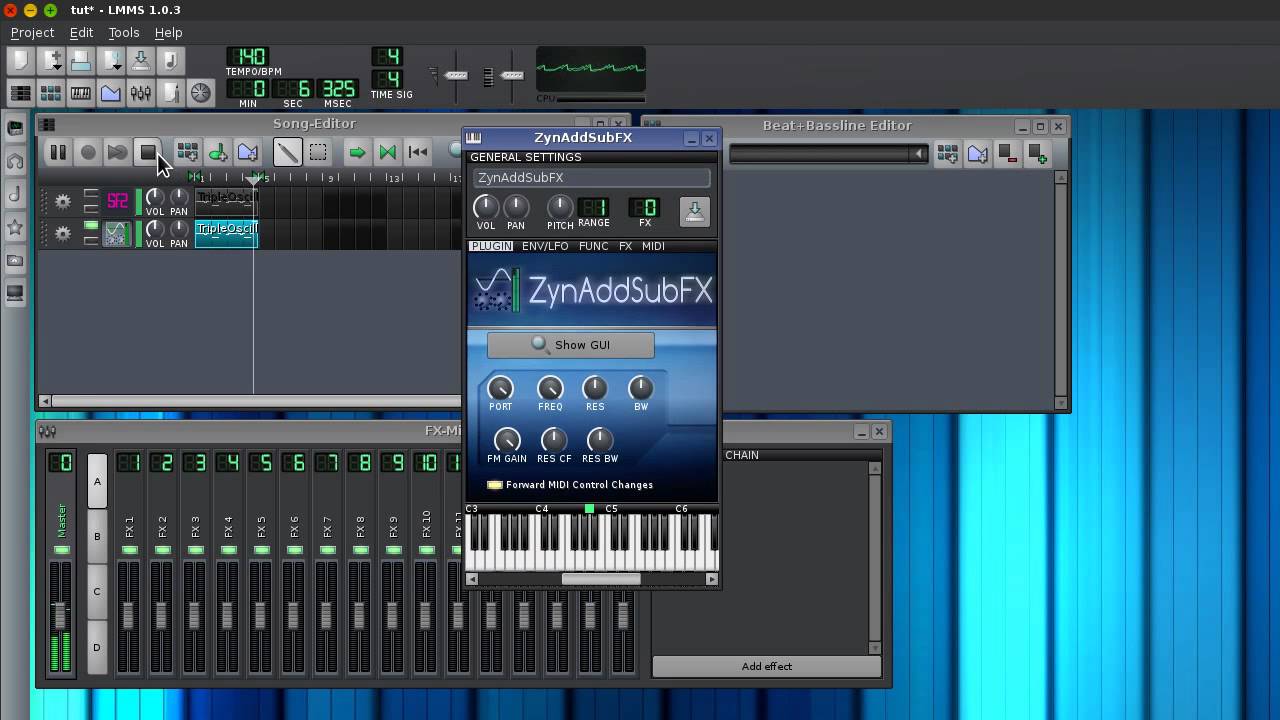The image size is (1280, 720).
Task: Select the selection mode in Song-Editor
Action: tap(317, 152)
